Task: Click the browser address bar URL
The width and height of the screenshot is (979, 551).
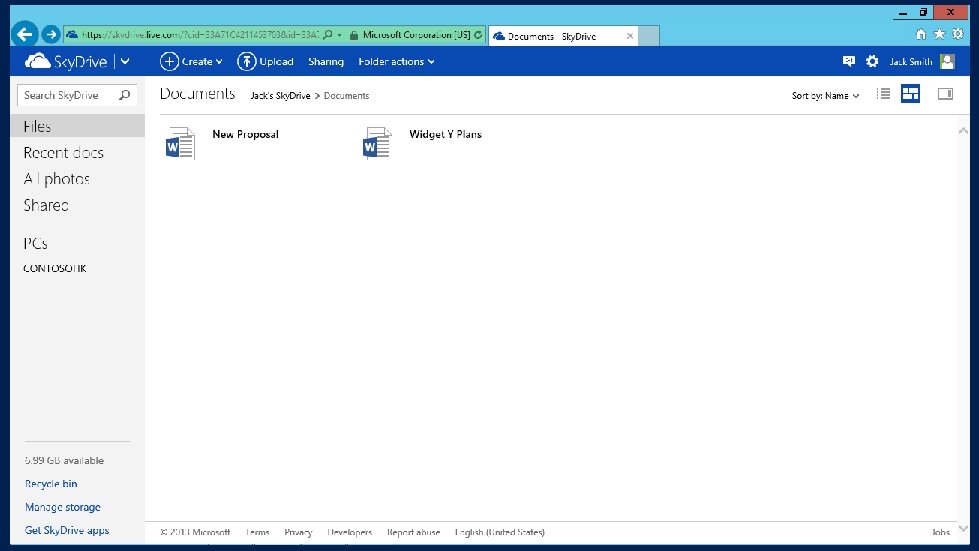Action: click(200, 35)
